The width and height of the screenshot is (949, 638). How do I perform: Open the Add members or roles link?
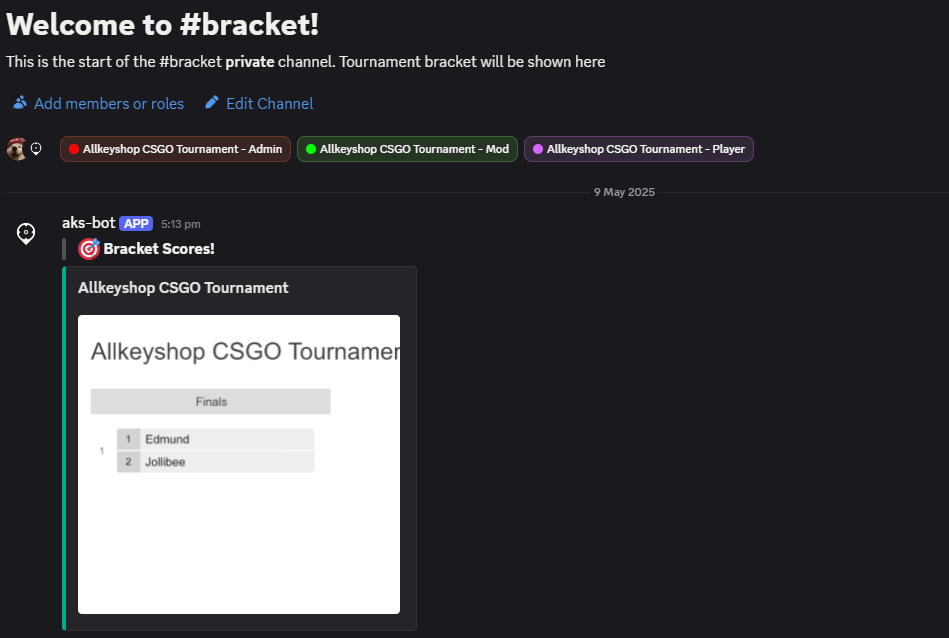point(109,103)
